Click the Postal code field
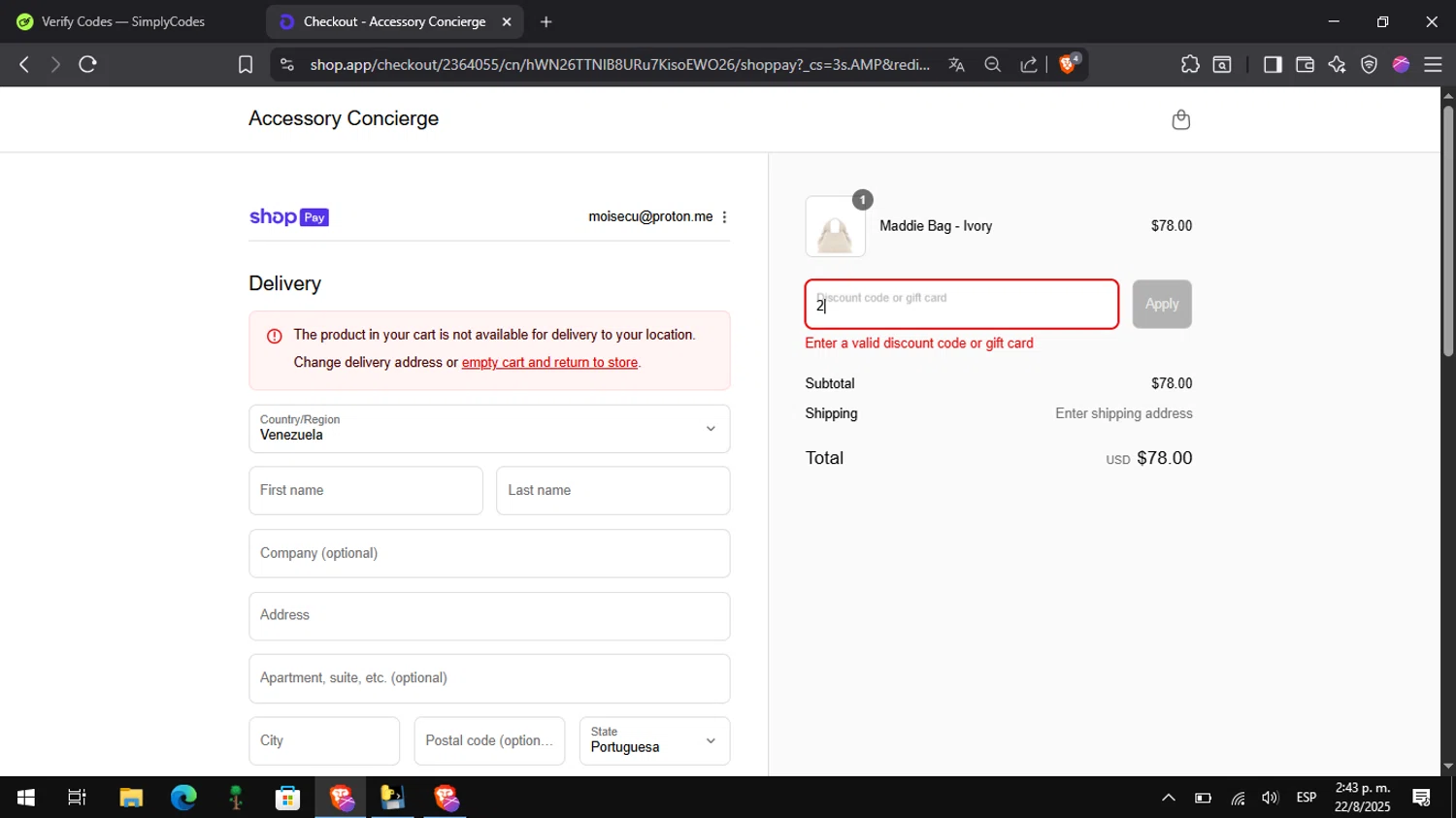This screenshot has width=1456, height=818. 489,740
